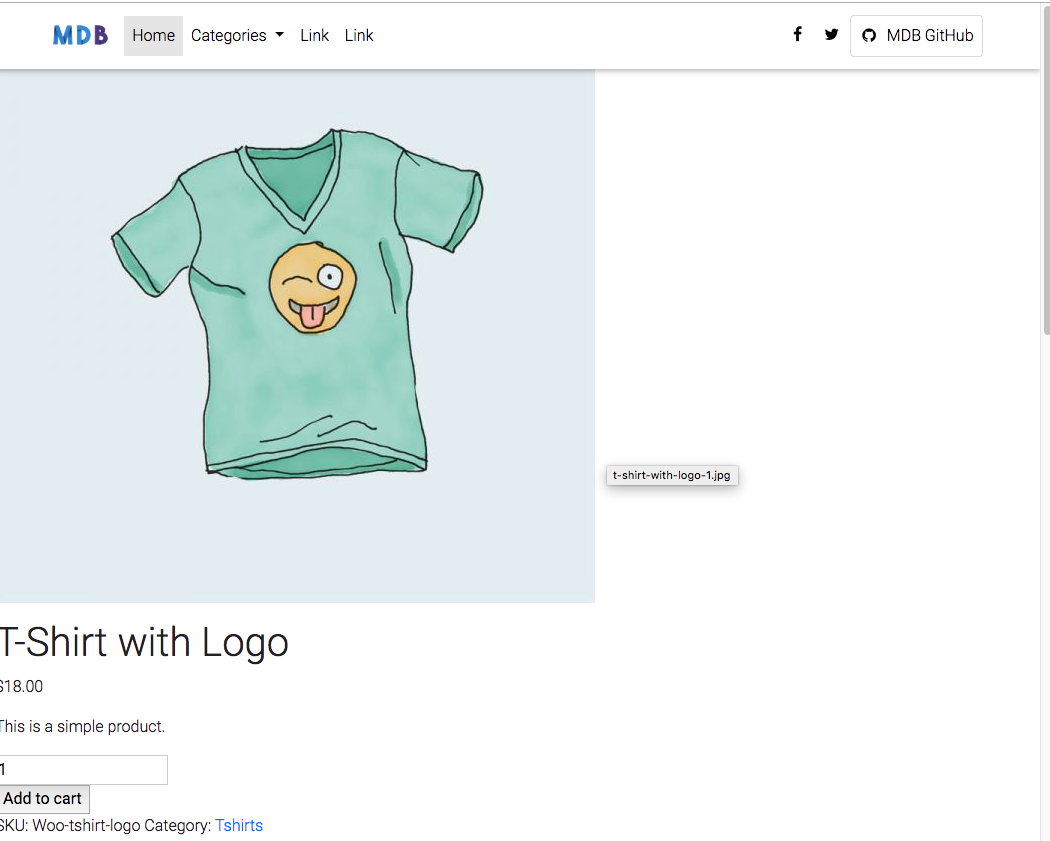Click the T-Shirt with Logo heading
The image size is (1050, 841).
coord(144,642)
